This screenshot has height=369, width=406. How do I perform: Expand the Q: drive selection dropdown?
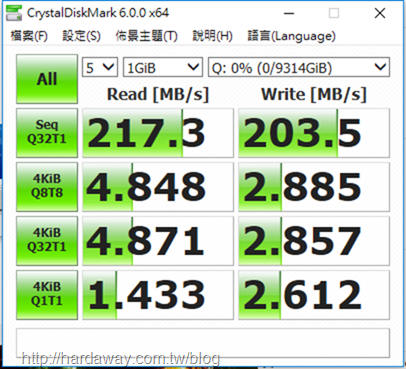[x=299, y=68]
